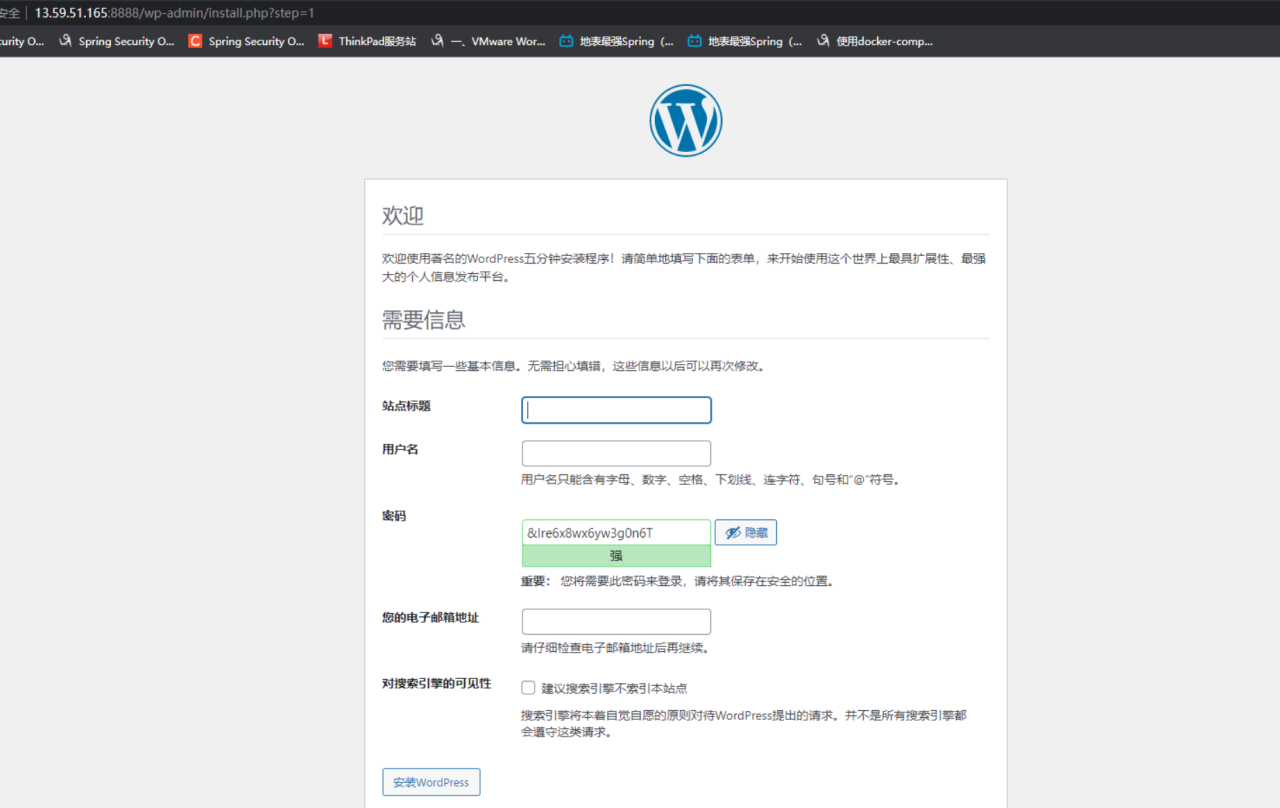Screen dimensions: 1280x808
Task: Click the green 强 password strength indicator
Action: [x=616, y=555]
